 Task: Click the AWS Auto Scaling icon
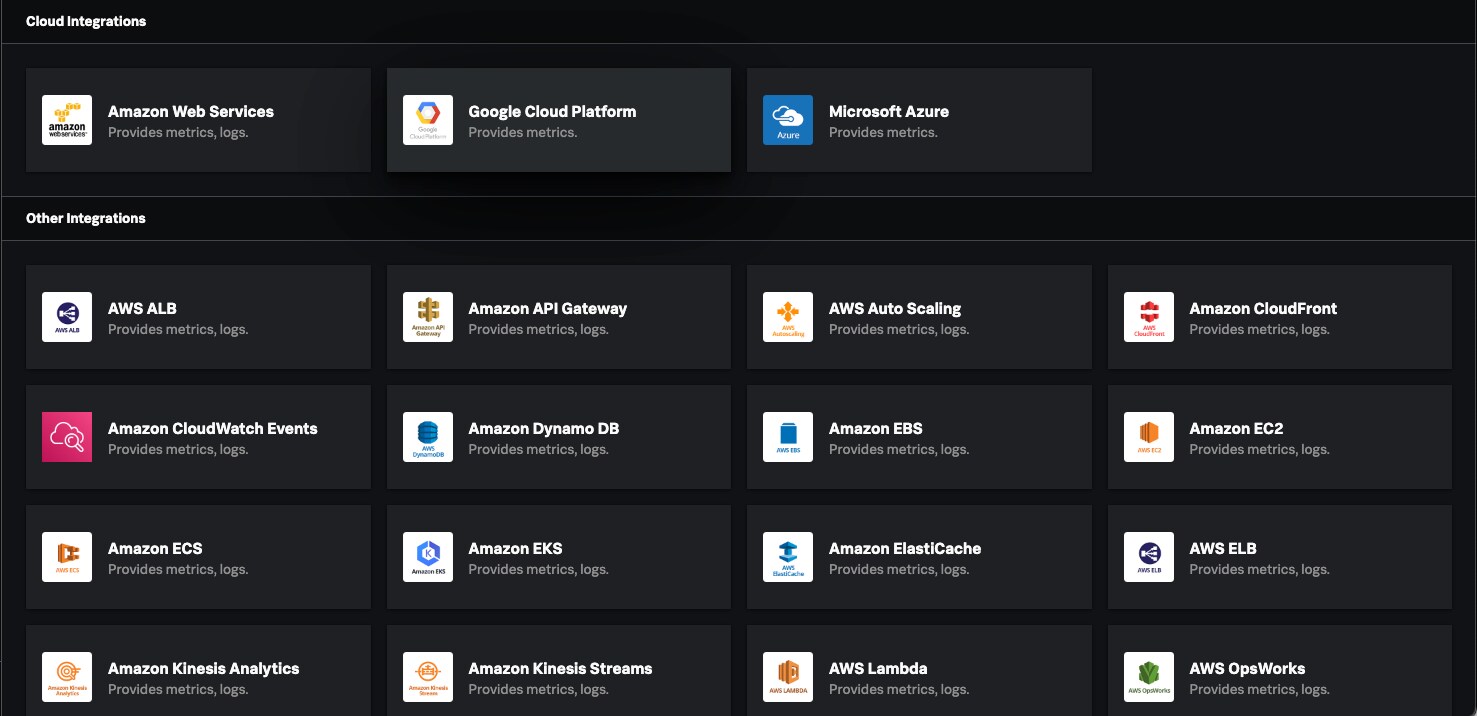[788, 317]
